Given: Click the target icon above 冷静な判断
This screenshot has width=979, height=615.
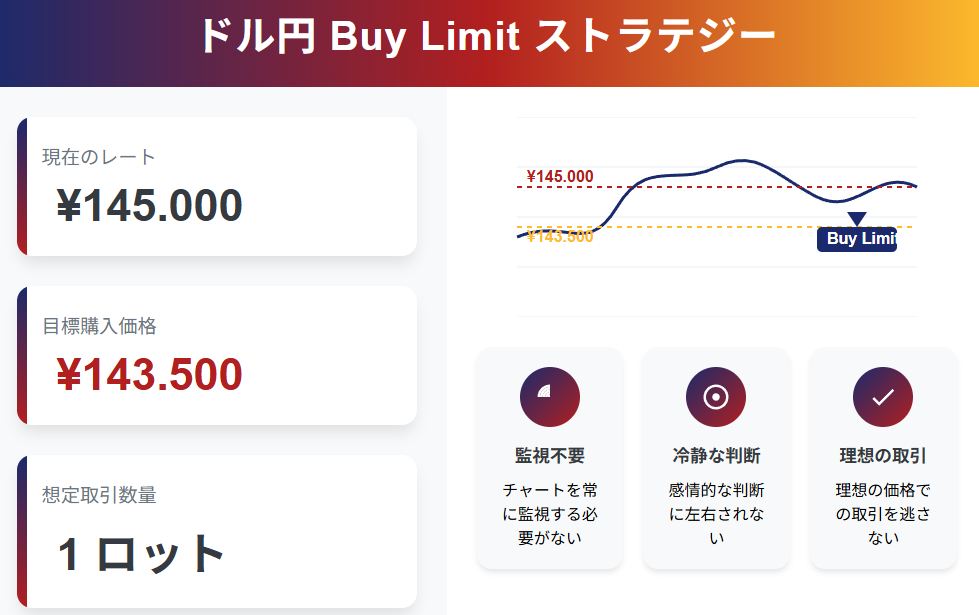Looking at the screenshot, I should [716, 397].
